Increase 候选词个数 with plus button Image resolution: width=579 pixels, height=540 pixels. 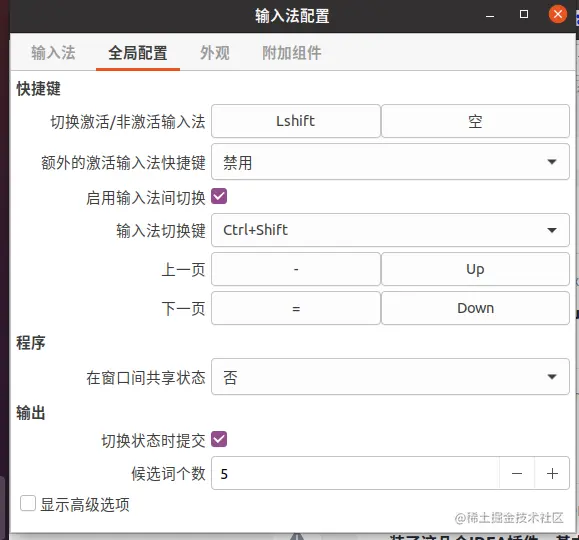click(552, 474)
